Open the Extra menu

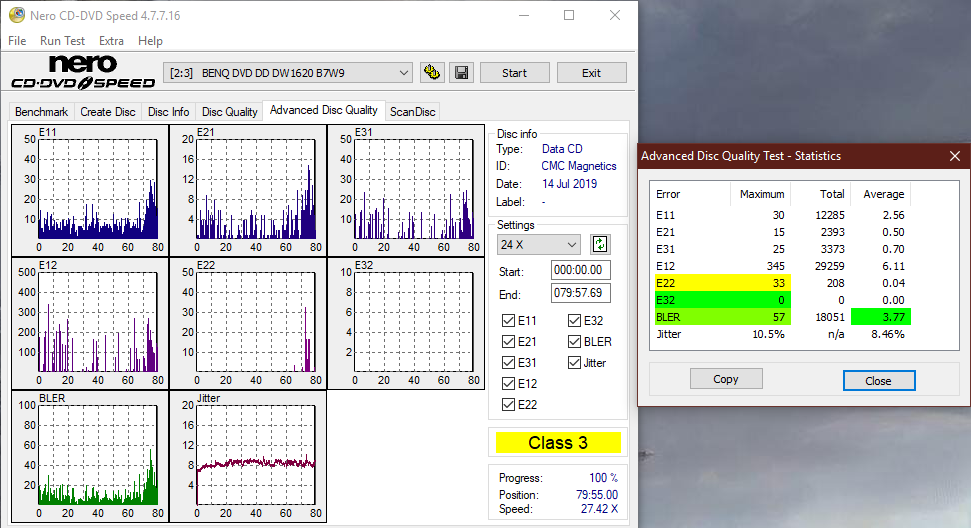(x=111, y=41)
